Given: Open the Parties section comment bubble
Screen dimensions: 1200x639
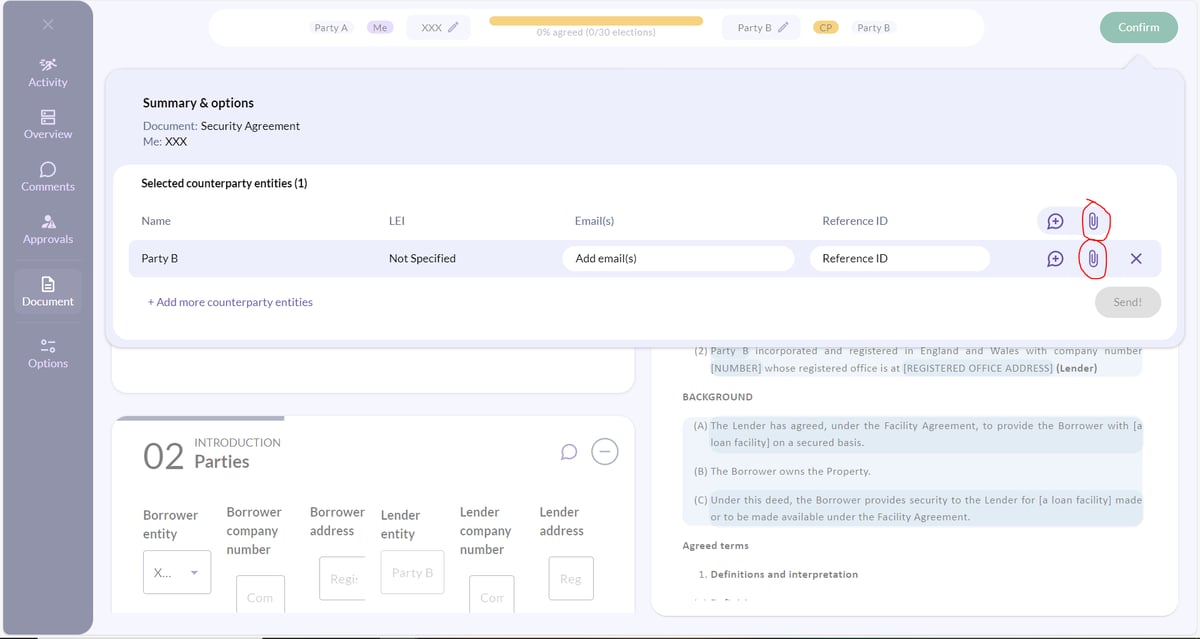Looking at the screenshot, I should 569,452.
